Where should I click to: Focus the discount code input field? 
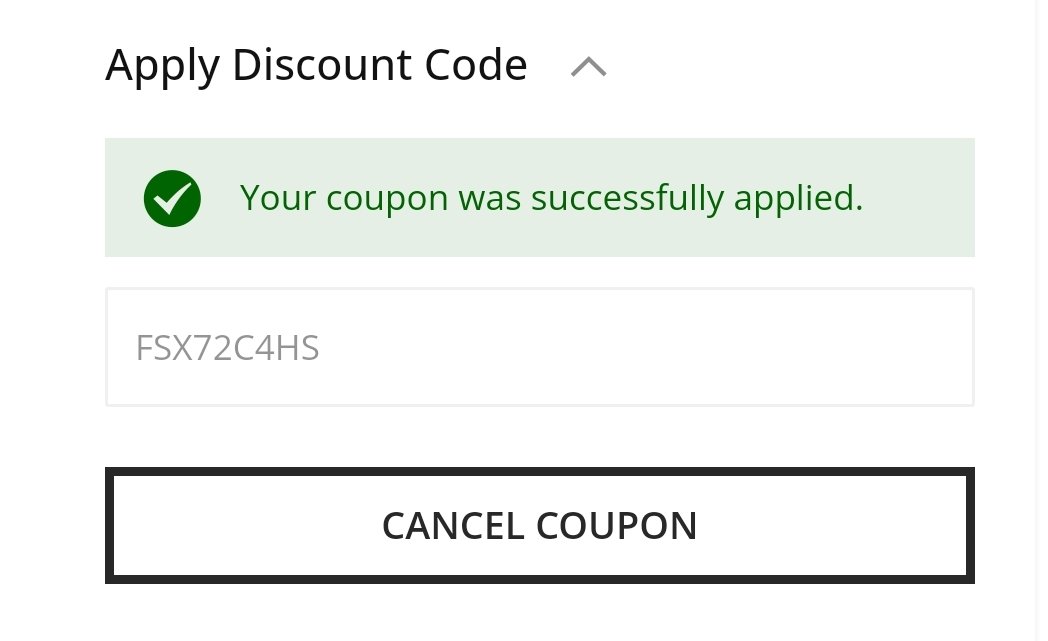point(539,347)
